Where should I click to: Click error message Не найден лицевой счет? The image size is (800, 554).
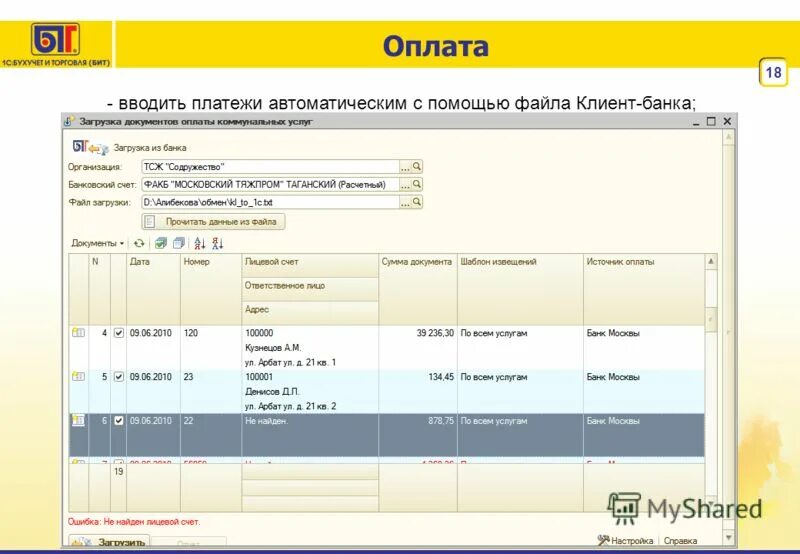(x=134, y=522)
